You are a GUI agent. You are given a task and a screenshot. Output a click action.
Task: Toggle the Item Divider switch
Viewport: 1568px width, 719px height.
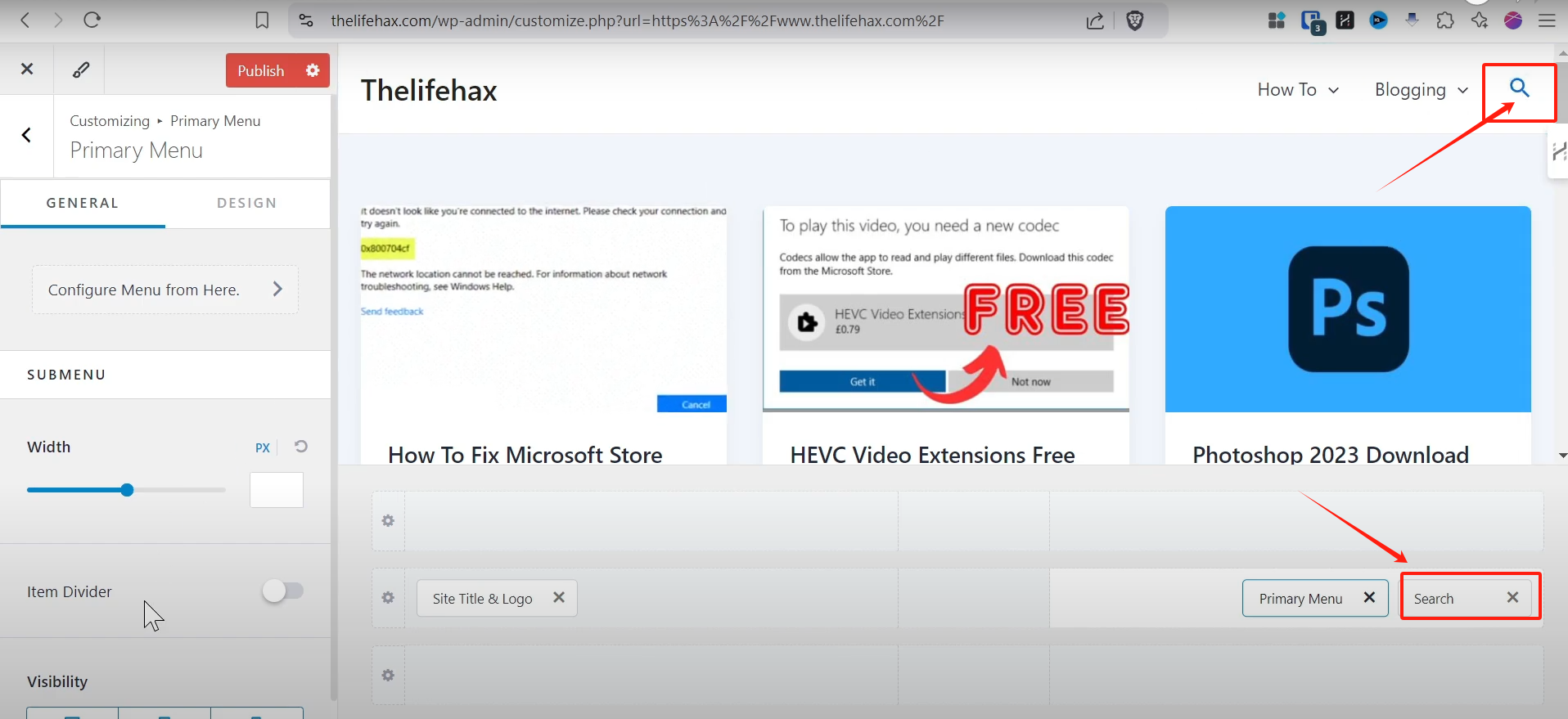click(x=282, y=591)
